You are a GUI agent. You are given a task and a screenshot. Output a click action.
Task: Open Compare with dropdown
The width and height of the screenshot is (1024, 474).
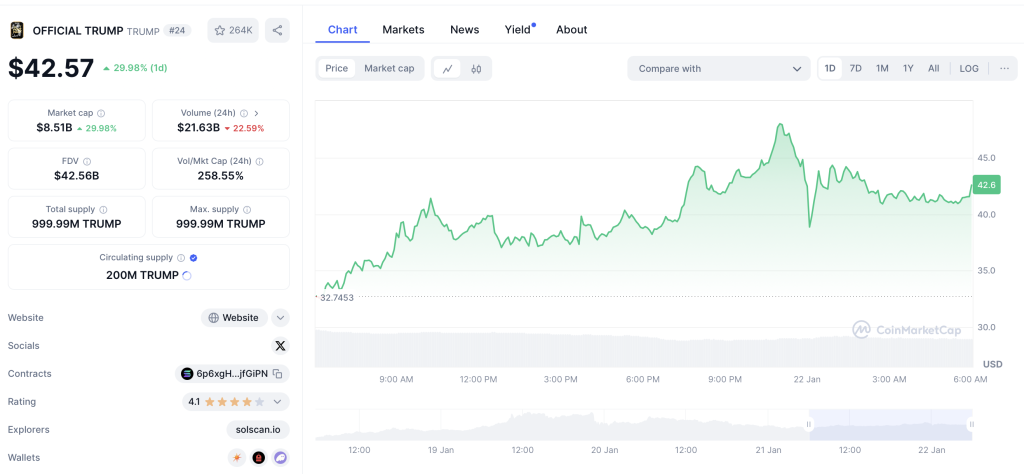[x=719, y=69]
